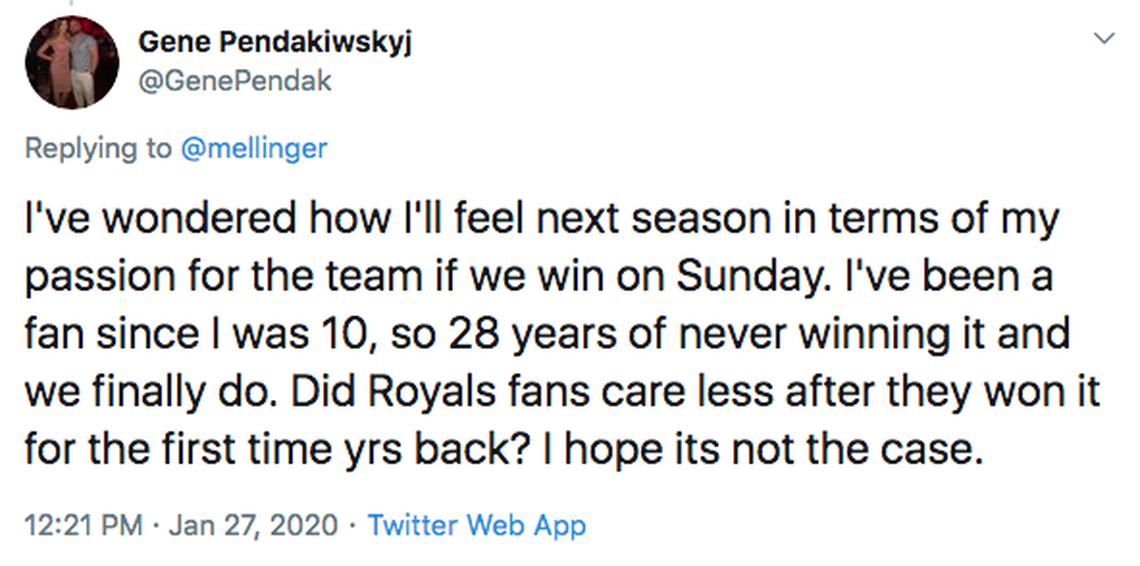Open the tweet options chevron menu
The height and width of the screenshot is (566, 1140).
(1104, 38)
